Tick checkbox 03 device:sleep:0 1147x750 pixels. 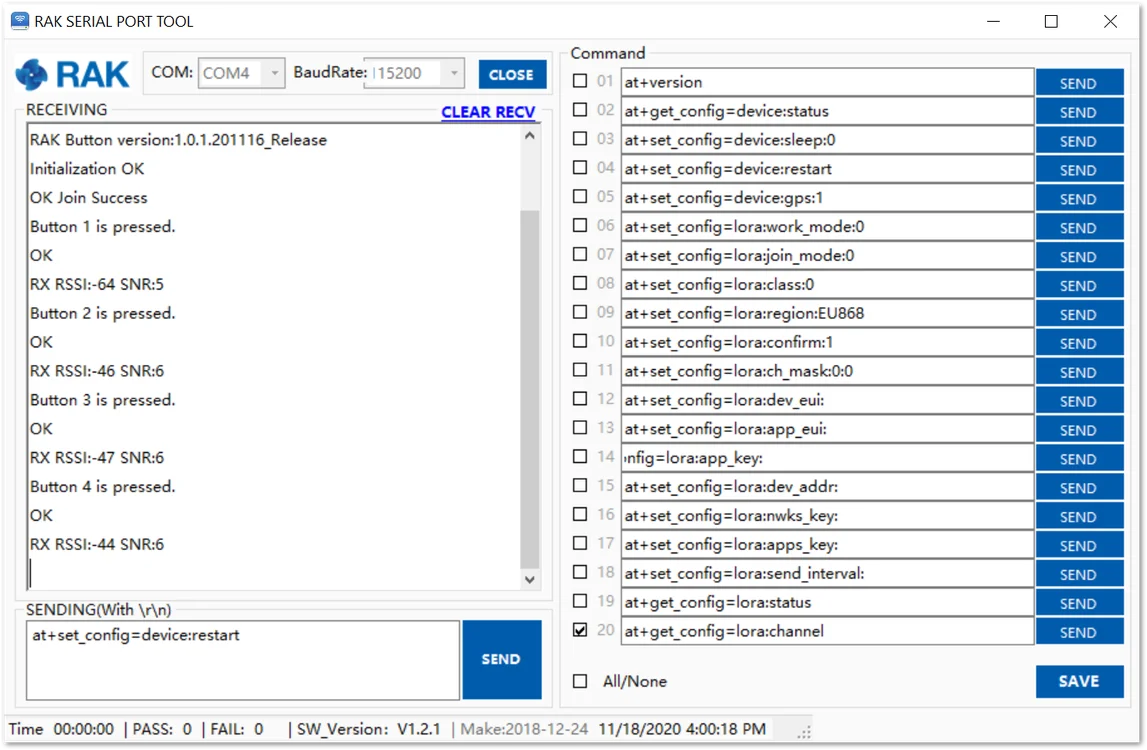[580, 138]
